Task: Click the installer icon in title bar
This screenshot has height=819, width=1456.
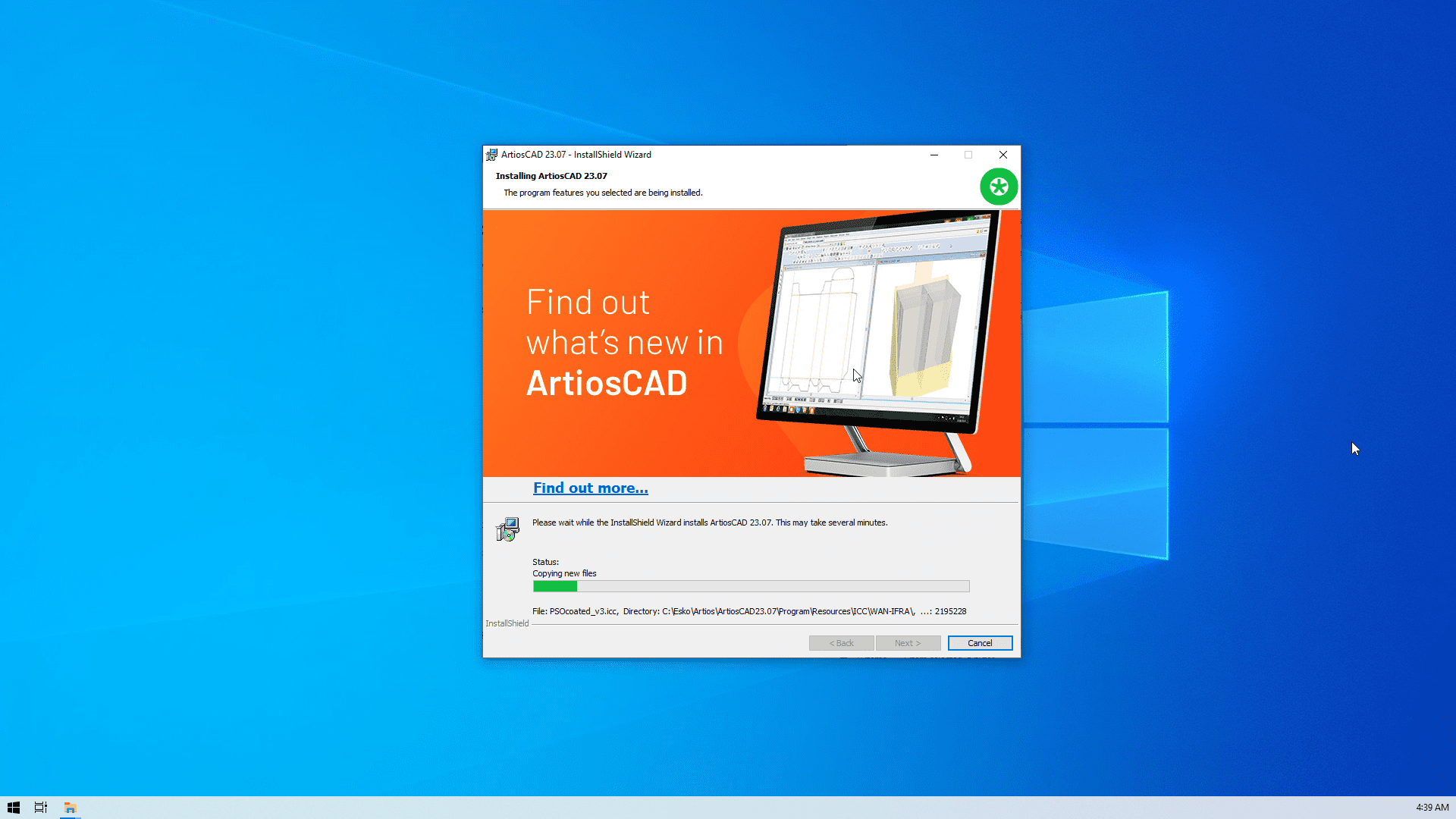Action: pyautogui.click(x=491, y=155)
